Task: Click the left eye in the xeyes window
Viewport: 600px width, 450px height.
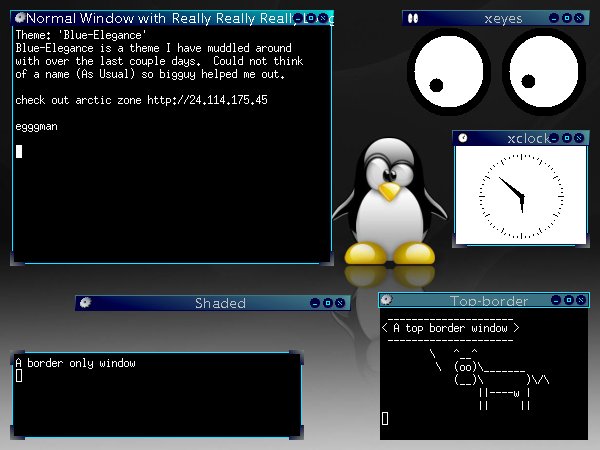Action: click(x=448, y=71)
